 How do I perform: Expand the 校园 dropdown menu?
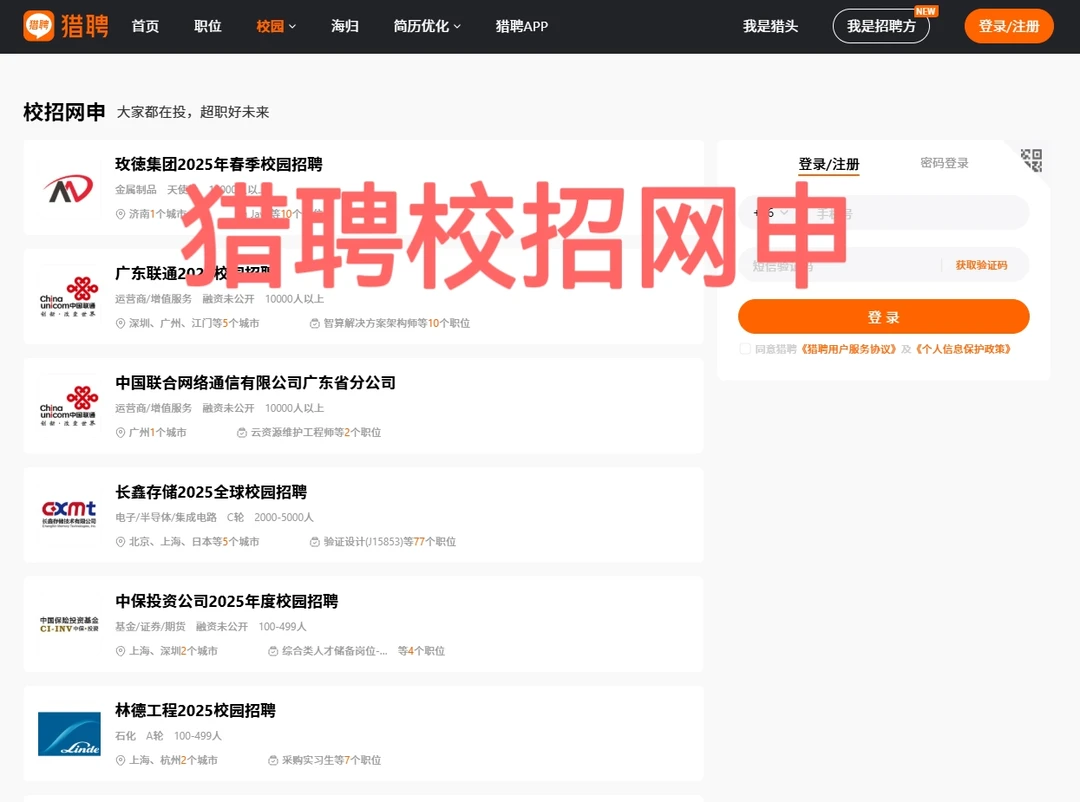point(276,26)
